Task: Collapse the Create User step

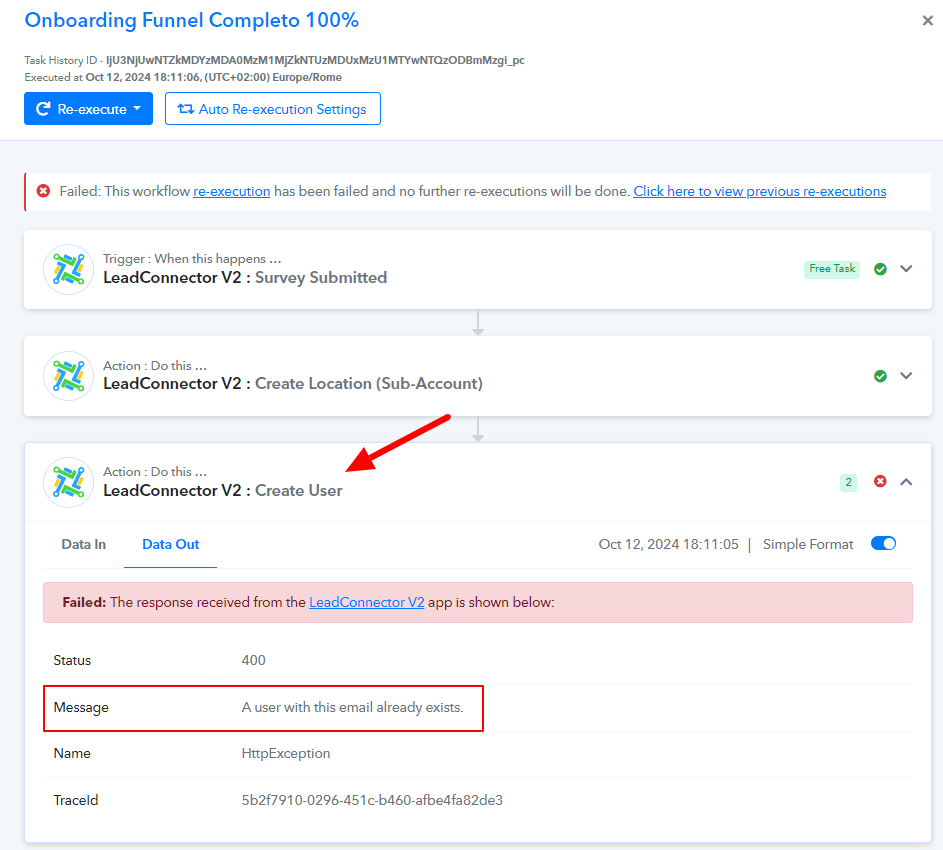Action: point(906,482)
